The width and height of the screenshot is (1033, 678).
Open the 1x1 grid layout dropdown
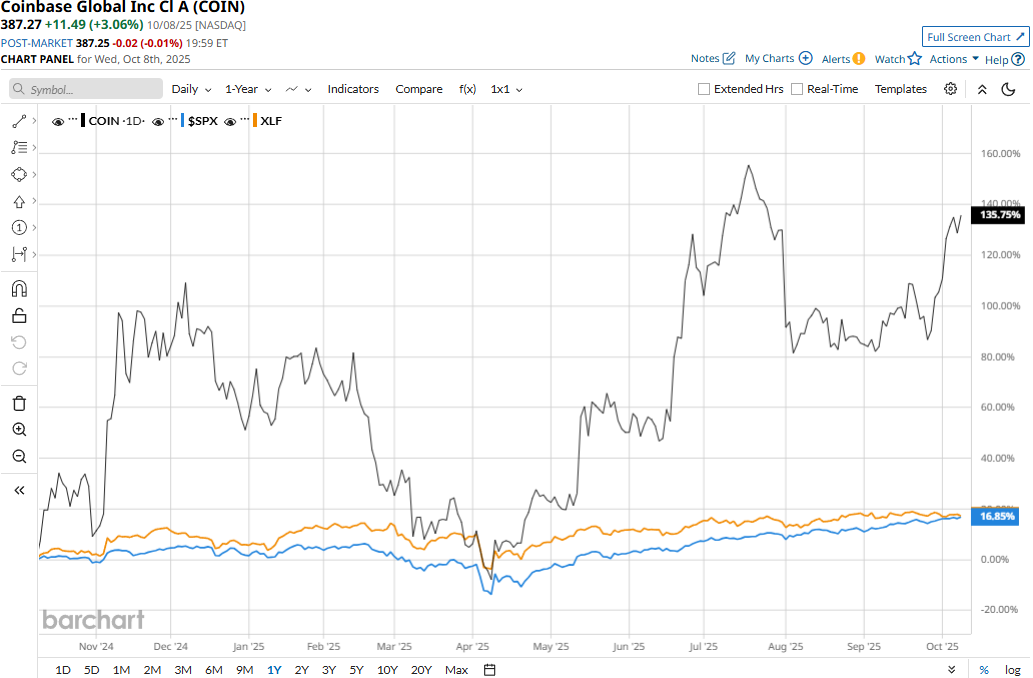click(x=507, y=89)
